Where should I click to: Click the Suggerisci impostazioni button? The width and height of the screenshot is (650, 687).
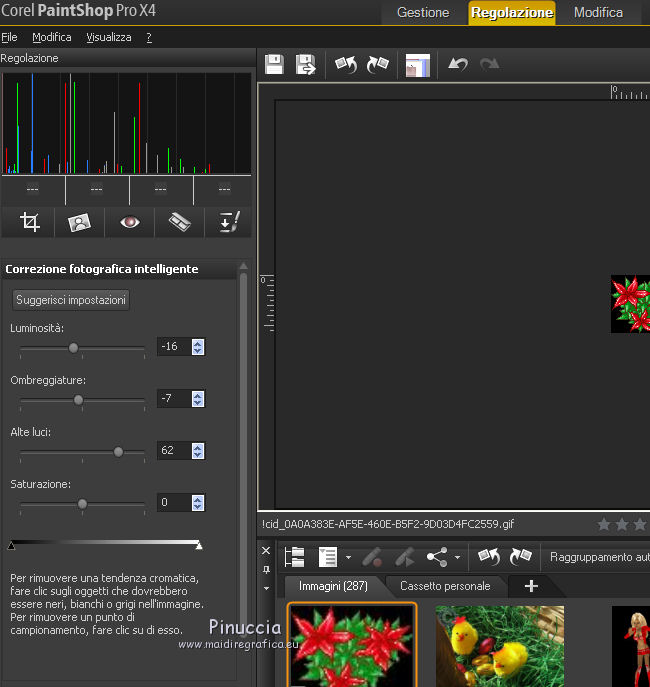click(72, 300)
